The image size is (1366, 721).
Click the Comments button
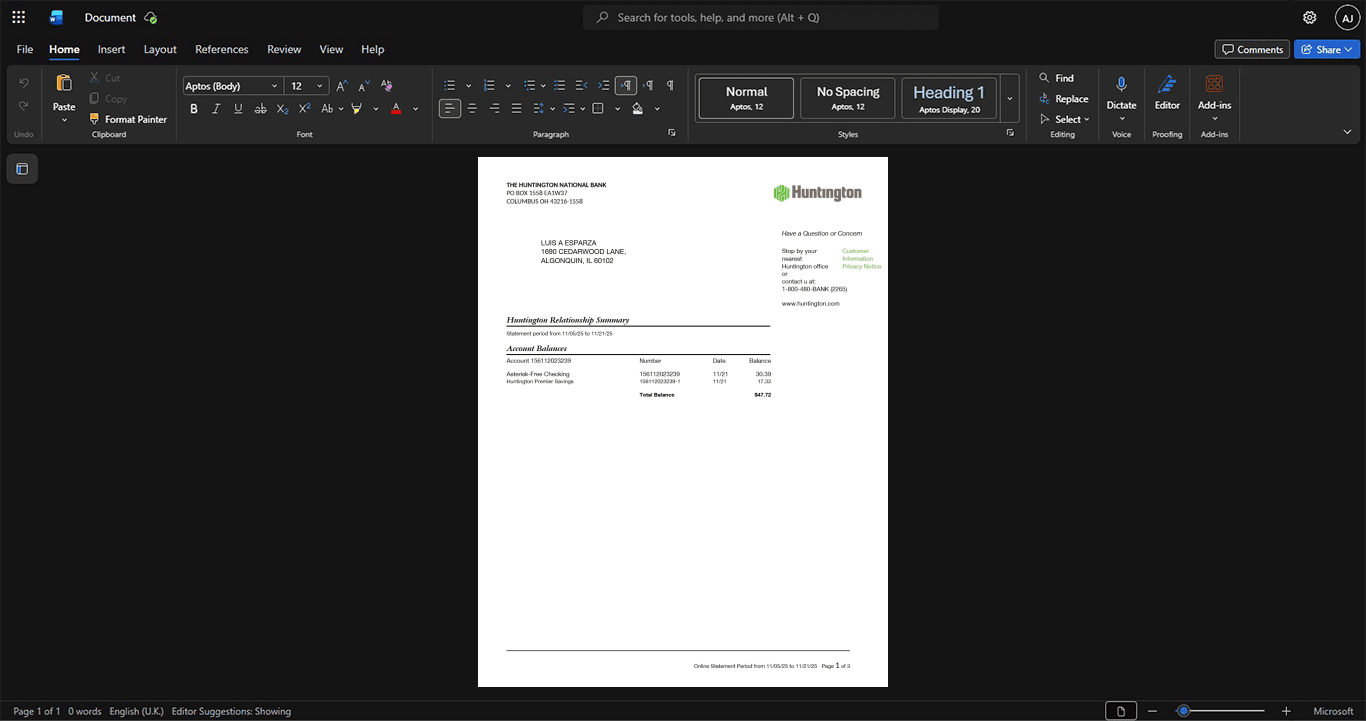pyautogui.click(x=1252, y=49)
